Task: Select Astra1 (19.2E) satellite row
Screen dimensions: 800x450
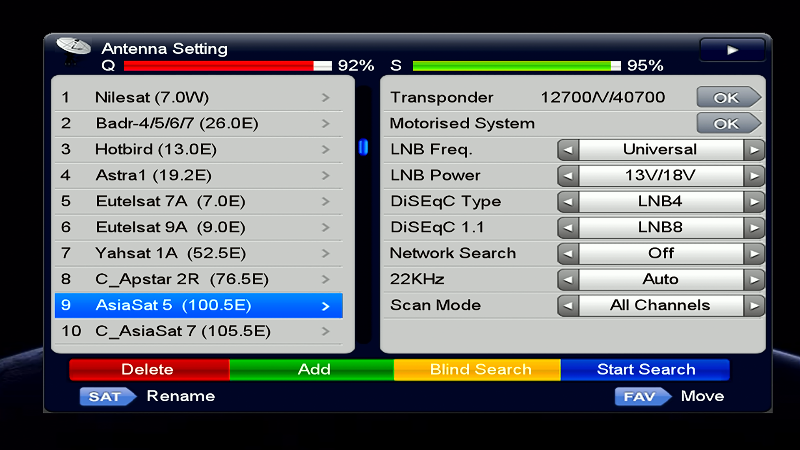Action: [198, 176]
